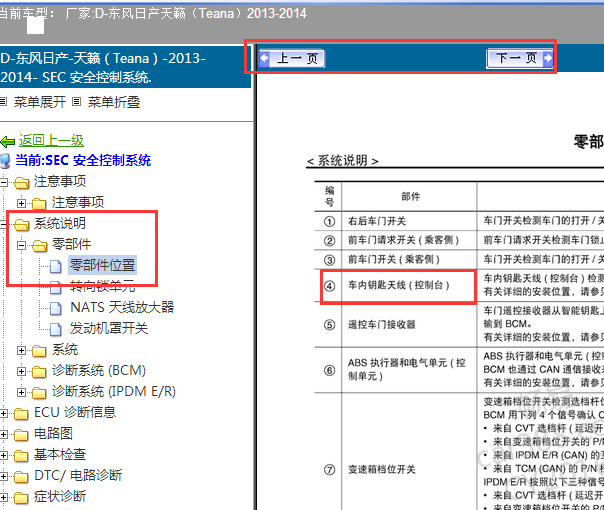
Task: Click the 编号 column header
Action: click(x=329, y=196)
